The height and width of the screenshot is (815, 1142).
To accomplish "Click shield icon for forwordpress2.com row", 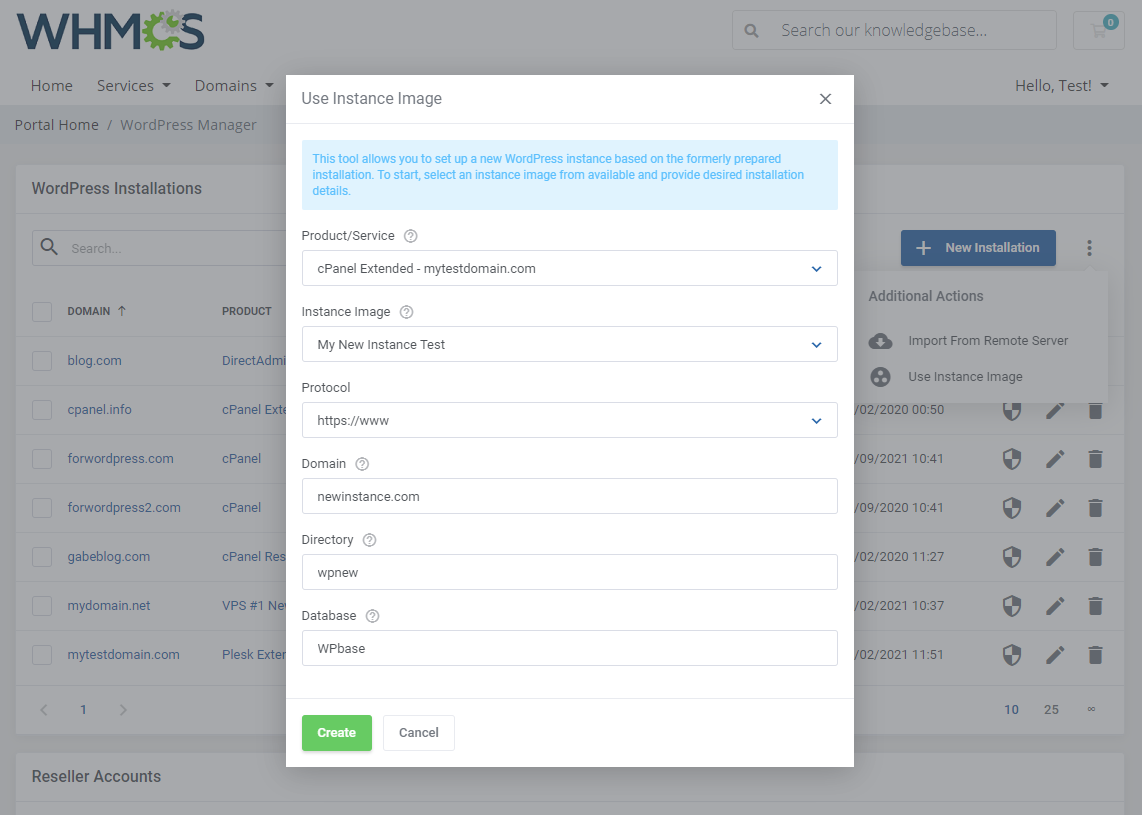I will coord(1012,508).
